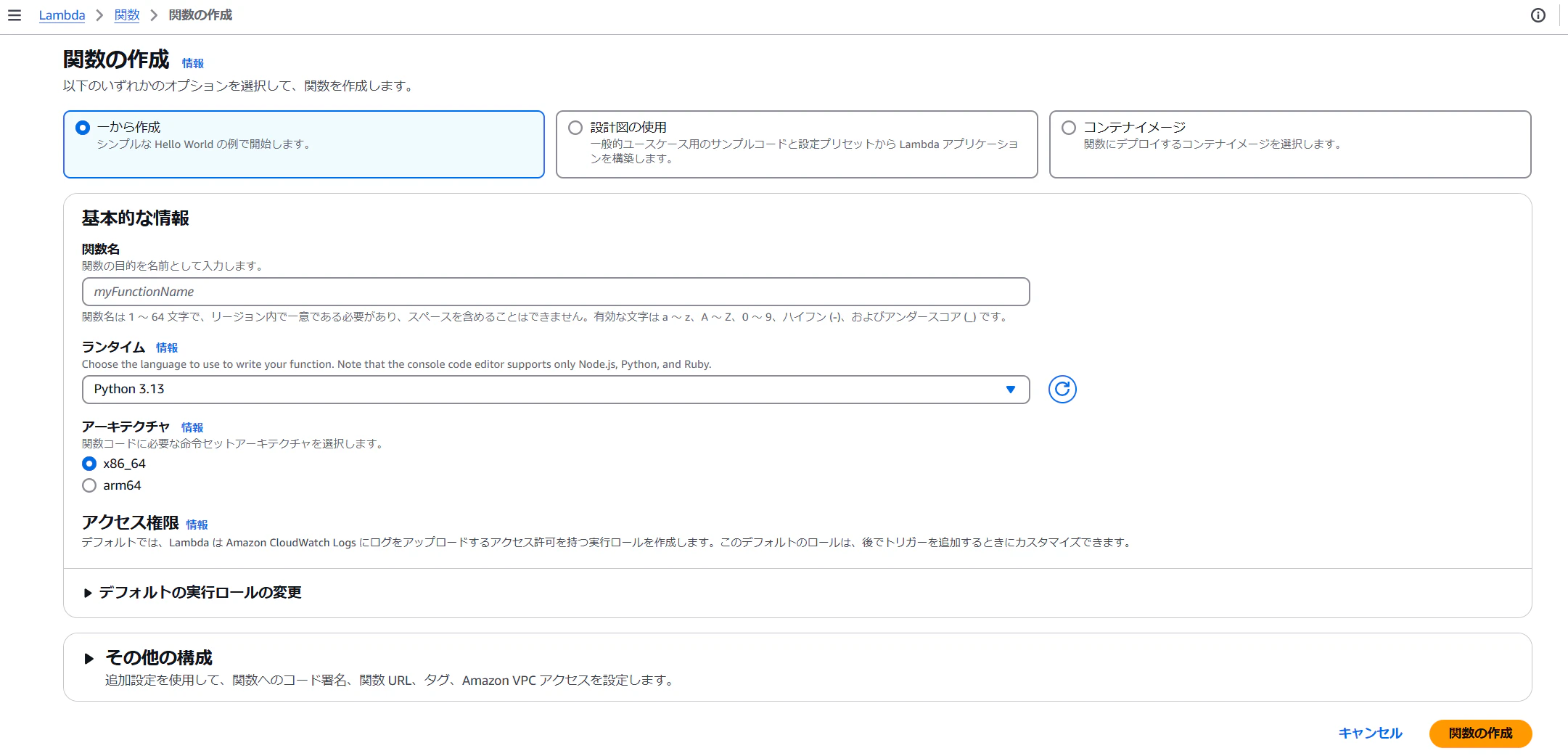This screenshot has width=1568, height=756.
Task: Select the 設計図の使用 option
Action: [x=797, y=144]
